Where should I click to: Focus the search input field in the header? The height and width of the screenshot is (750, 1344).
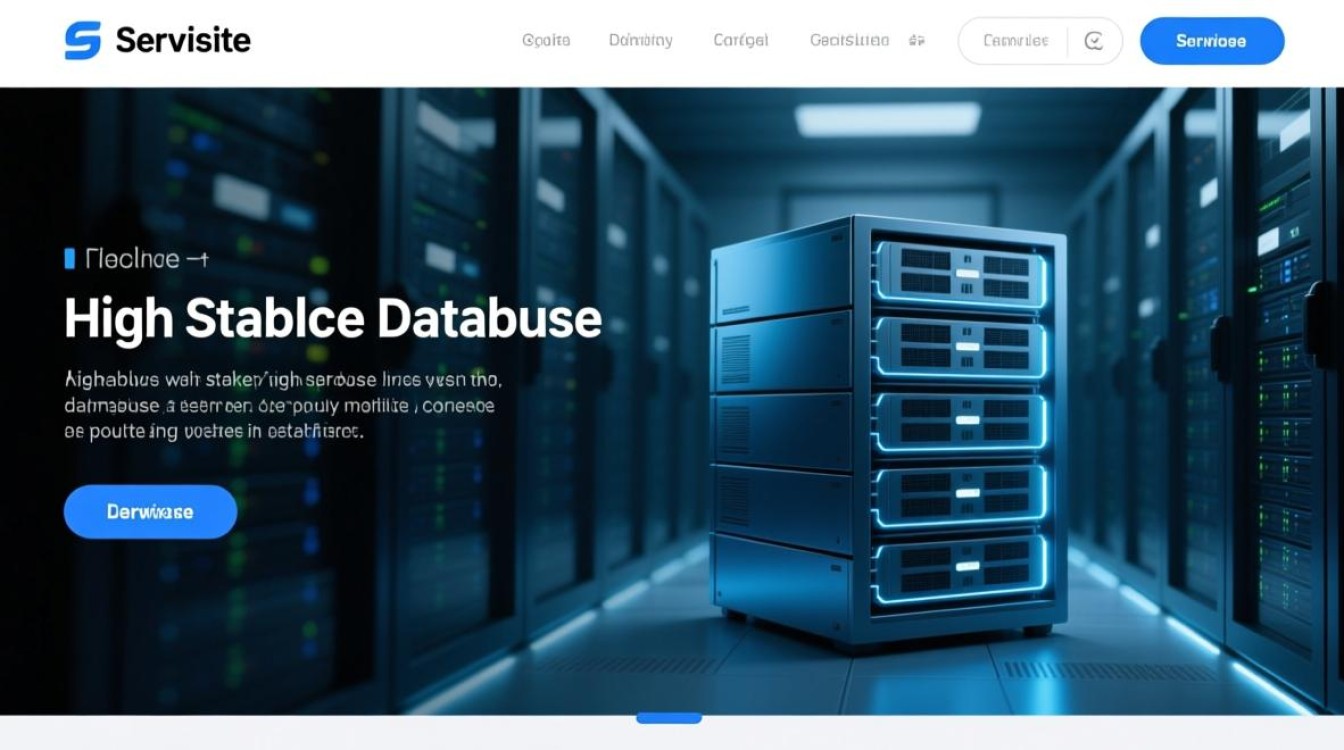(x=1014, y=41)
